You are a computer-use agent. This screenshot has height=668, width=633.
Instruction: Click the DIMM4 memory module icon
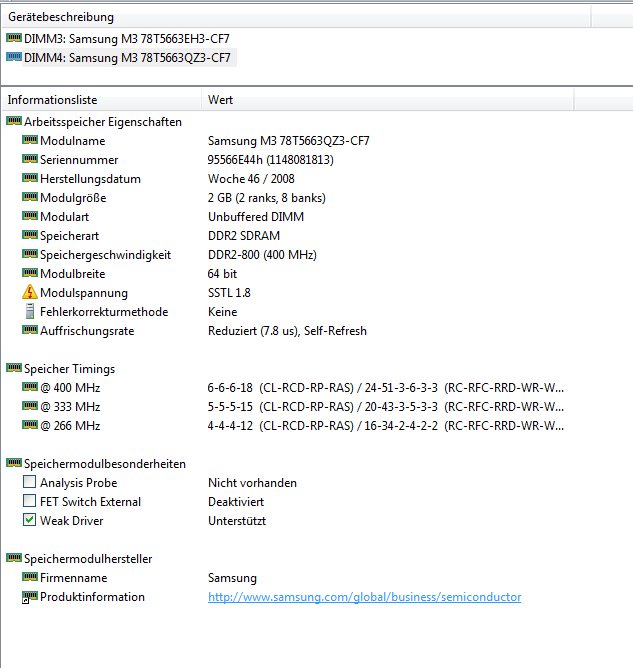14,57
